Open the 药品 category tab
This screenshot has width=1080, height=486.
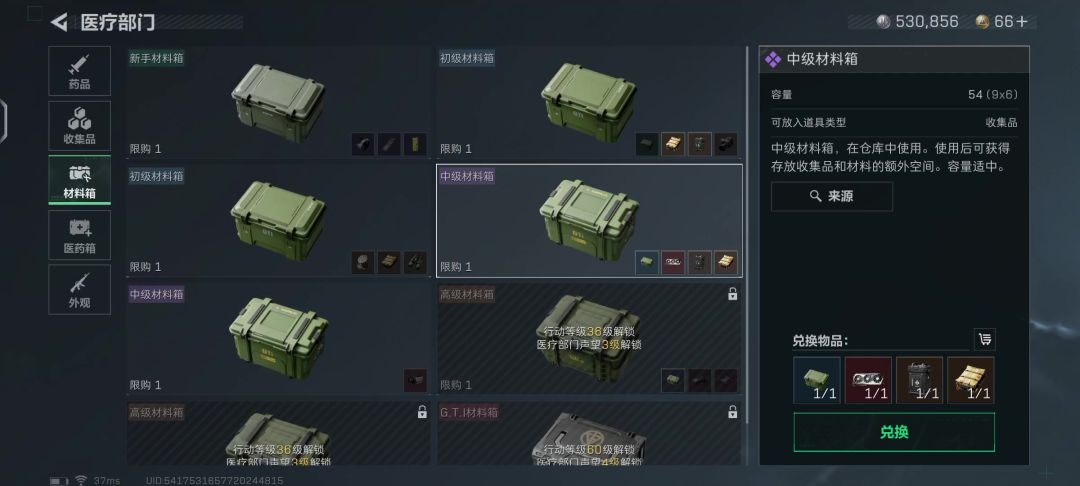(79, 71)
